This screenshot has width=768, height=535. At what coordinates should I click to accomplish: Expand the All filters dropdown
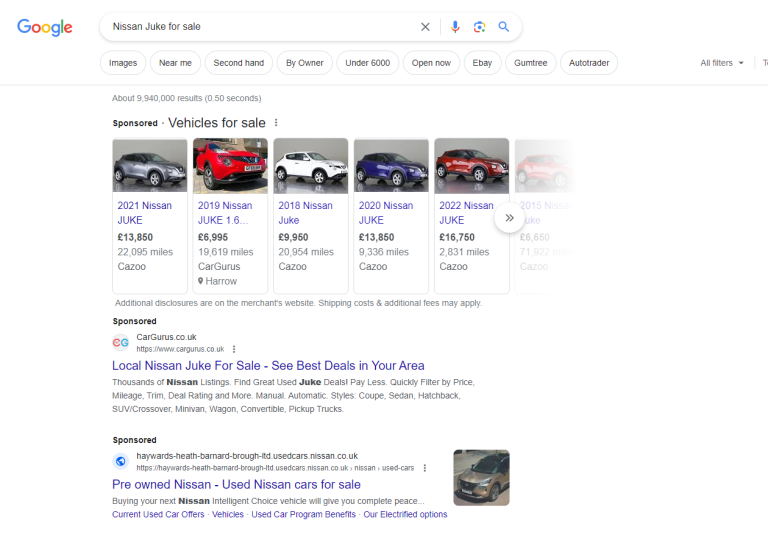click(722, 63)
